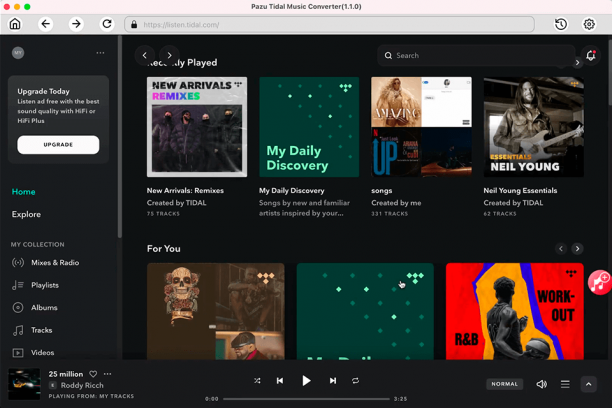Open Playlists in My Collection

coord(36,285)
